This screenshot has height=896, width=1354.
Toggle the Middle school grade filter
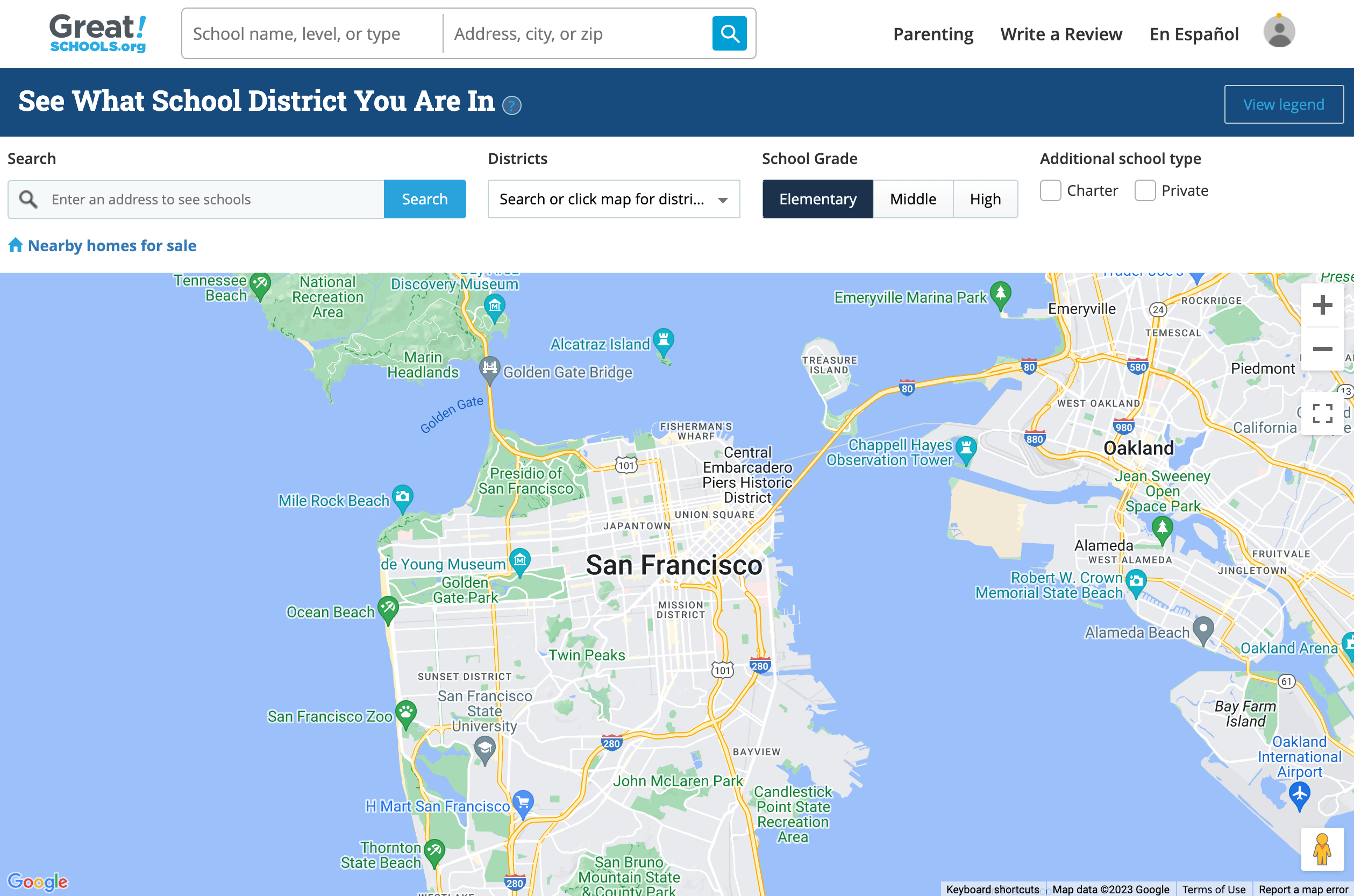pos(913,199)
